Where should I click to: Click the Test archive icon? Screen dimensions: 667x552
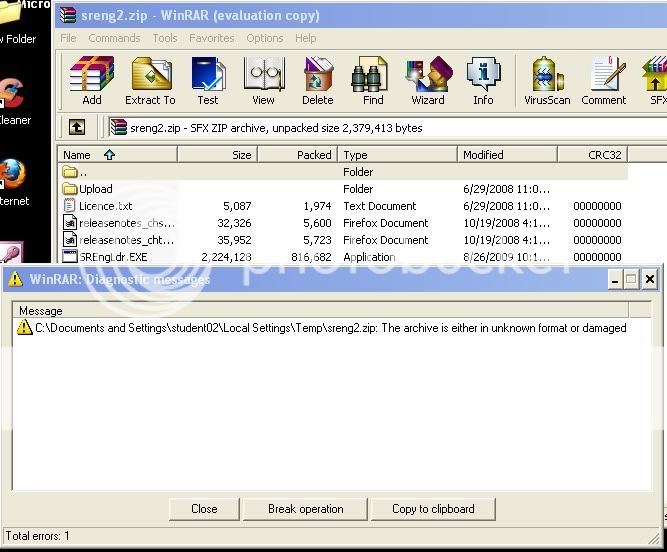tap(208, 74)
